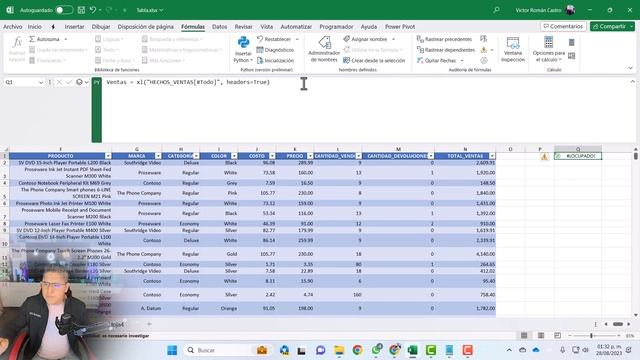Click Rastrear dependientes
The height and width of the screenshot is (360, 640).
(x=446, y=50)
